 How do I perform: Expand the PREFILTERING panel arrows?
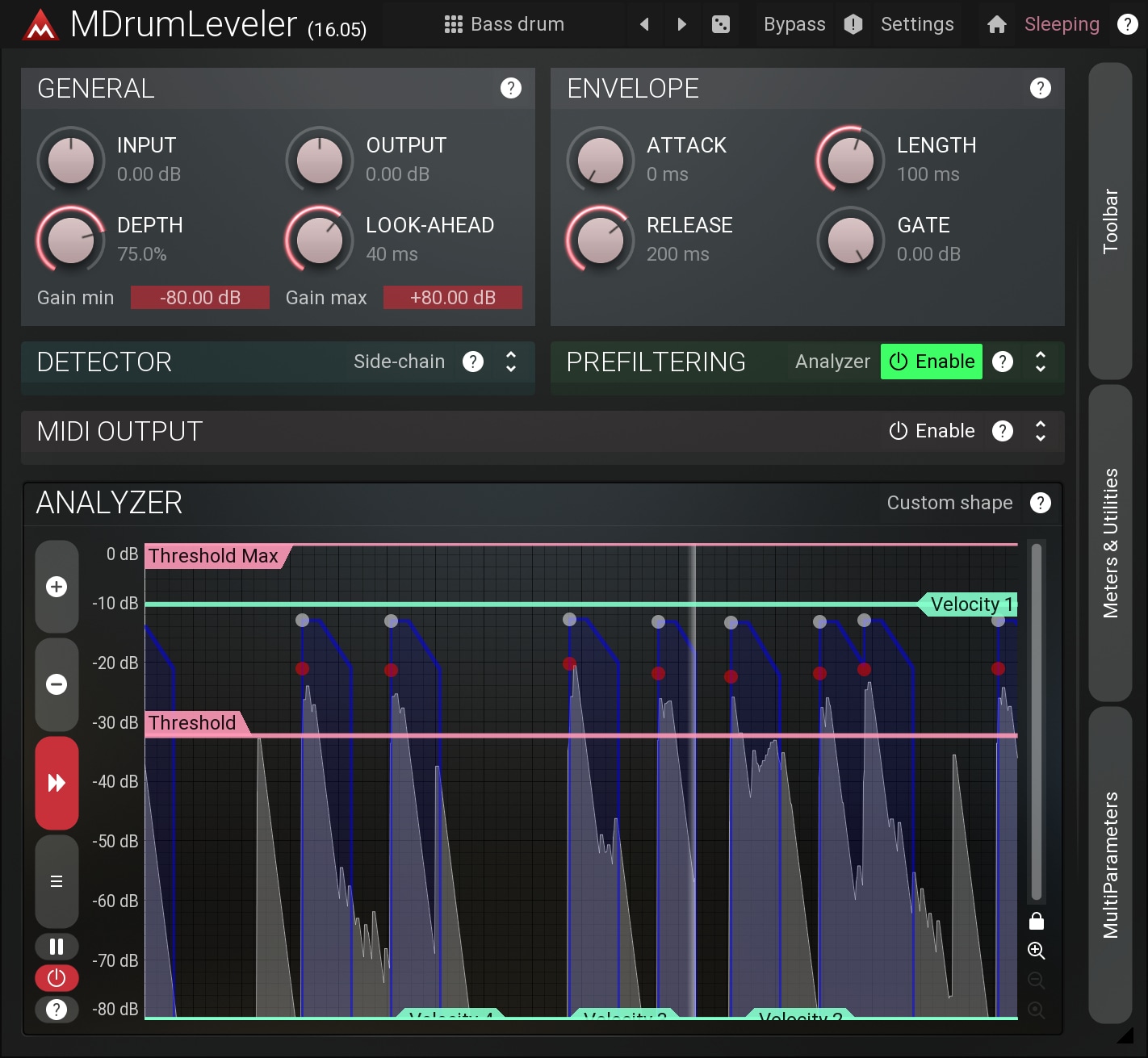pos(1041,362)
